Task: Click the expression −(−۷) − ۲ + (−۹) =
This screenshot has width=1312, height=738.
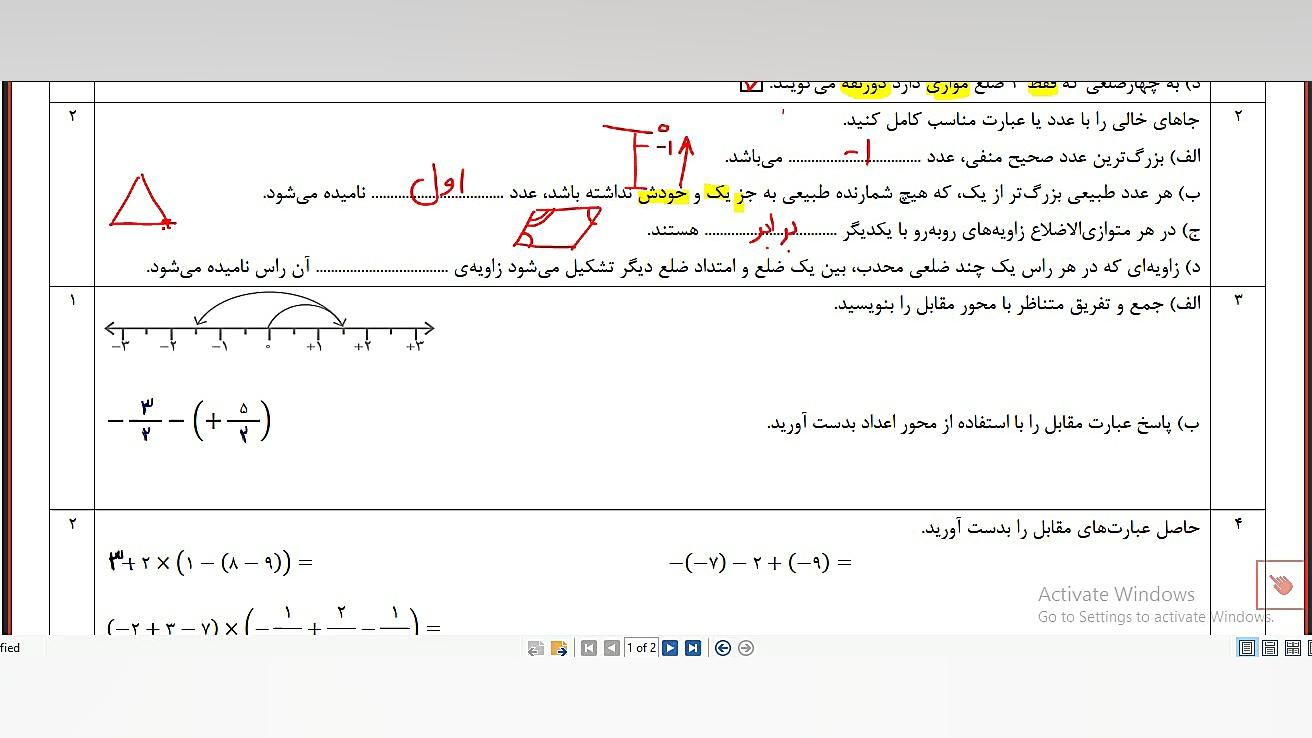Action: (760, 563)
